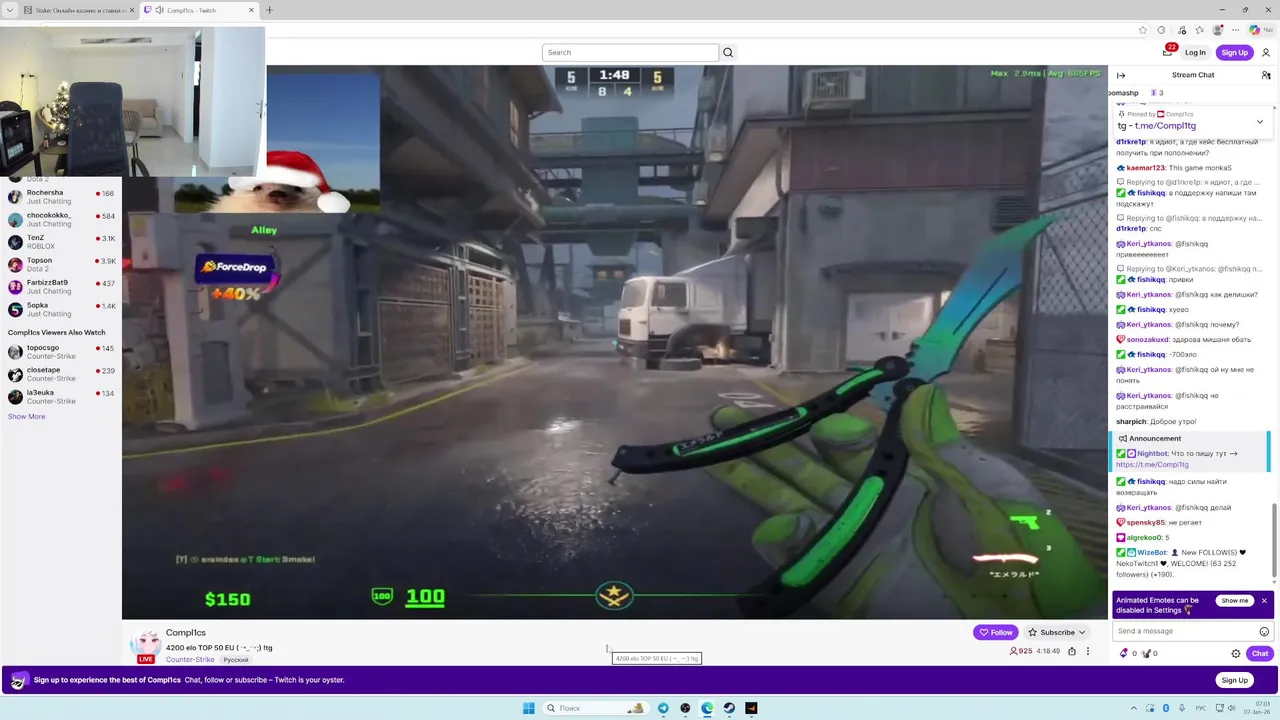This screenshot has height=720, width=1280.
Task: Show hidden system tray icons
Action: tap(1135, 708)
